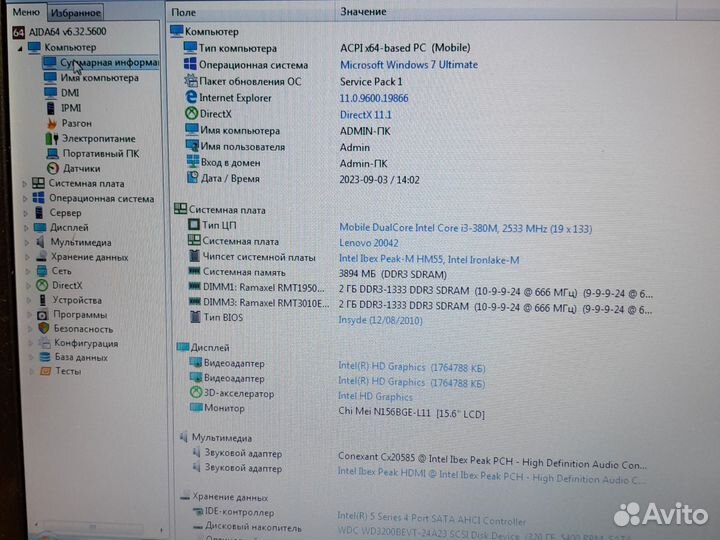Expand the Хранение данных tree node
720x540 pixels.
28,257
